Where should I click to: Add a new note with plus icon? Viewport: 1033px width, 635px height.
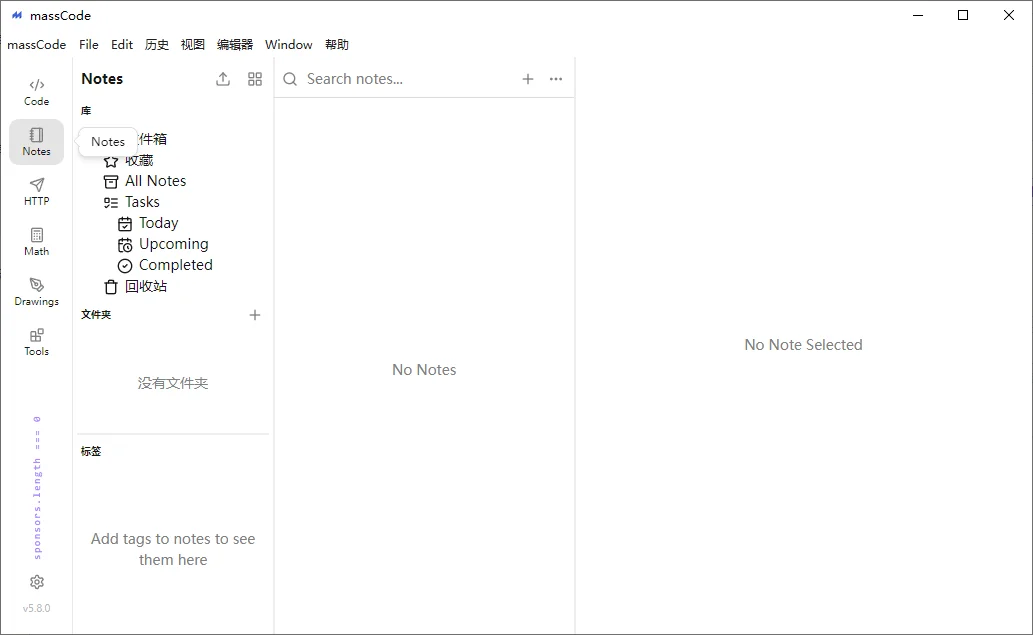click(x=528, y=79)
